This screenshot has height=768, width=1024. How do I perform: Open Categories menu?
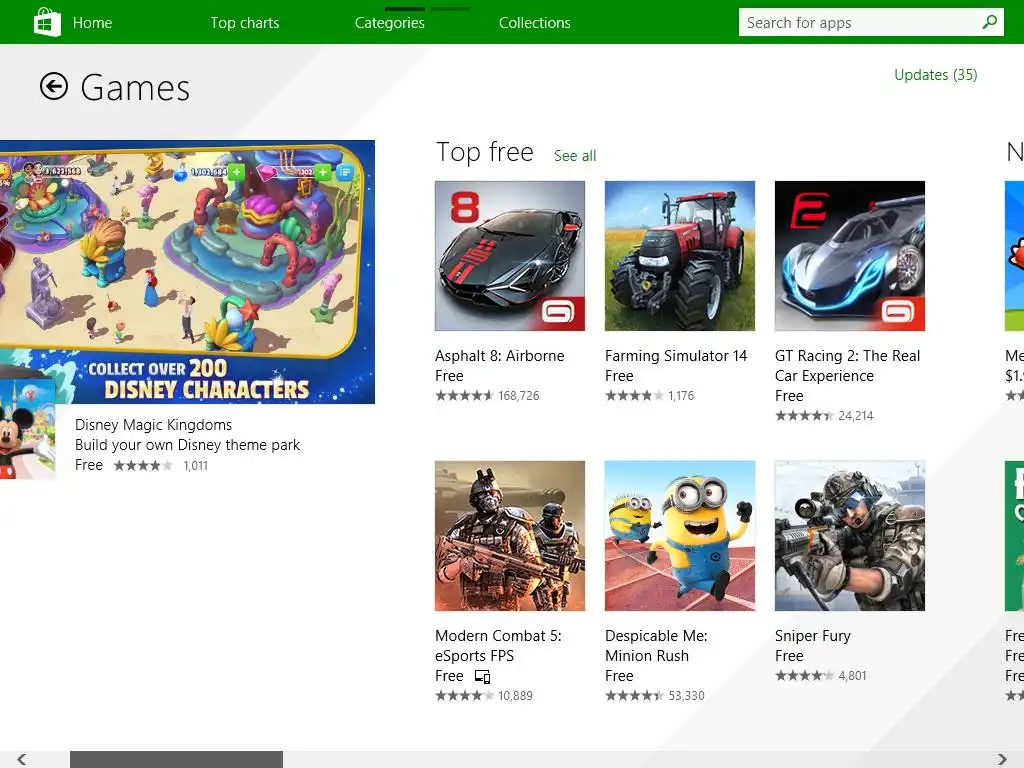coord(390,23)
